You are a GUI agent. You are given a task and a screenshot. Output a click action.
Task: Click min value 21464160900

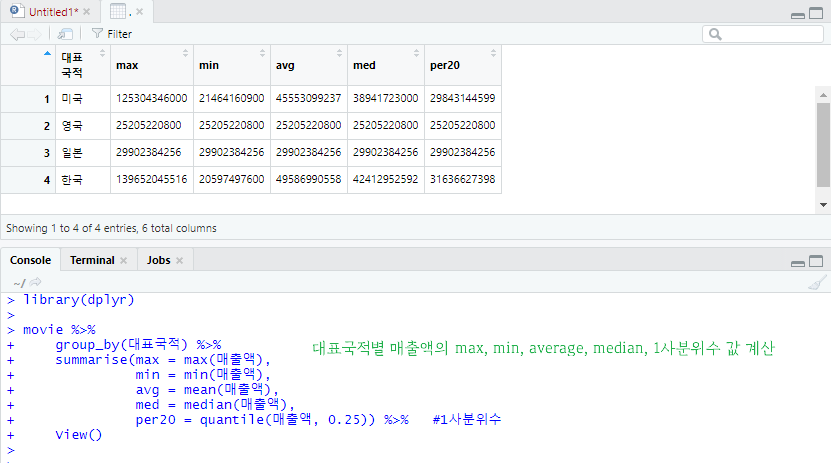[232, 99]
